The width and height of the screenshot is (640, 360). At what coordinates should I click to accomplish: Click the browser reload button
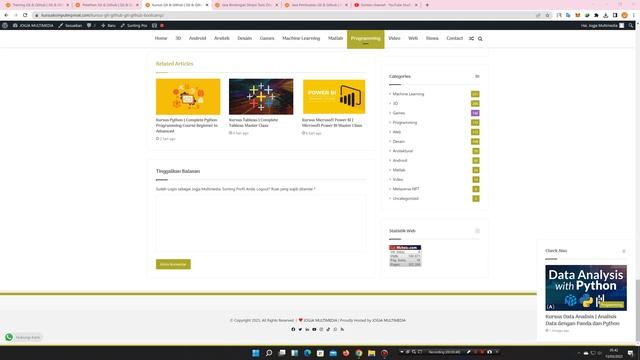pos(25,15)
